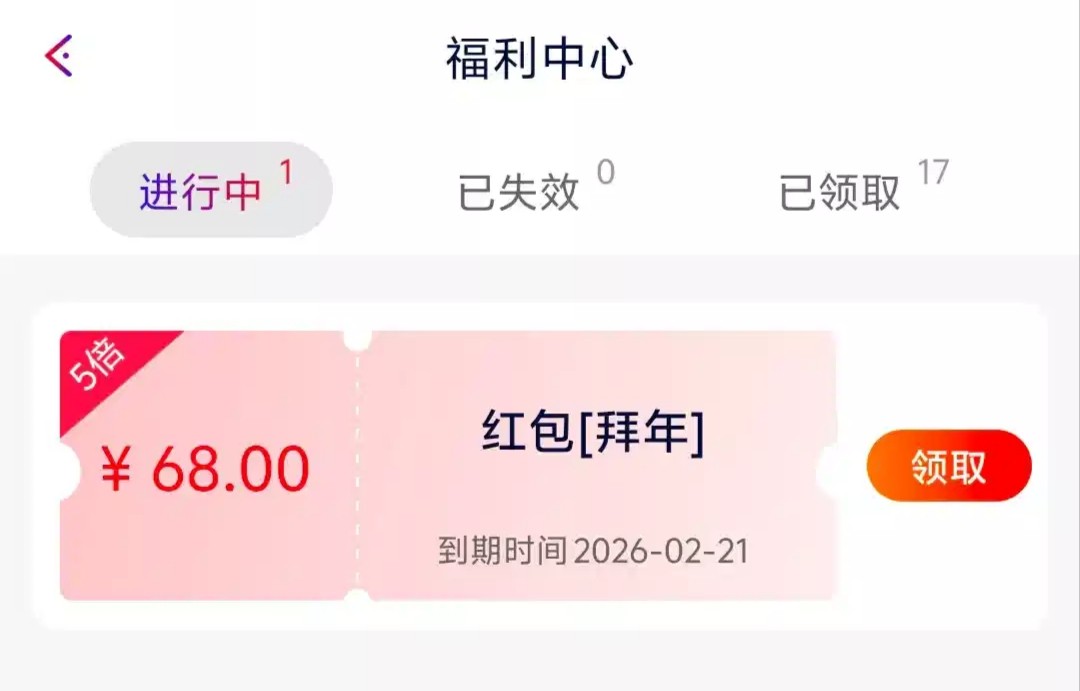
Task: Show the 已领取 tab
Action: click(839, 192)
